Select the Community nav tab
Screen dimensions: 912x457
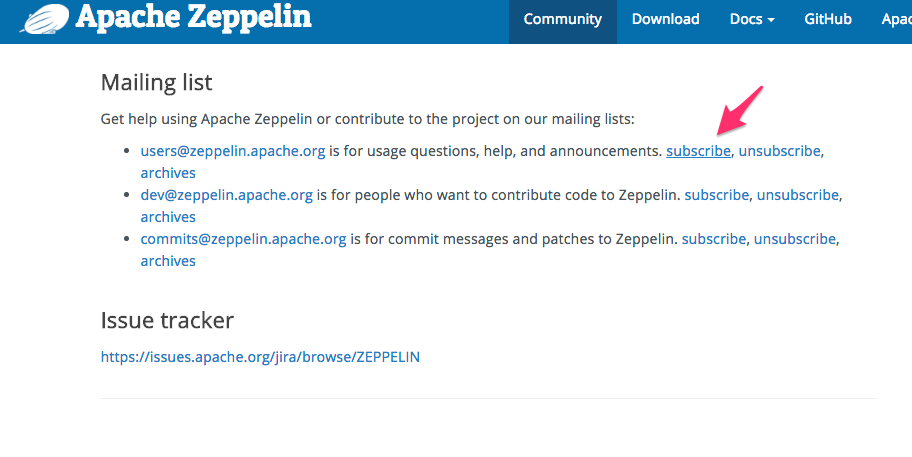pyautogui.click(x=563, y=19)
